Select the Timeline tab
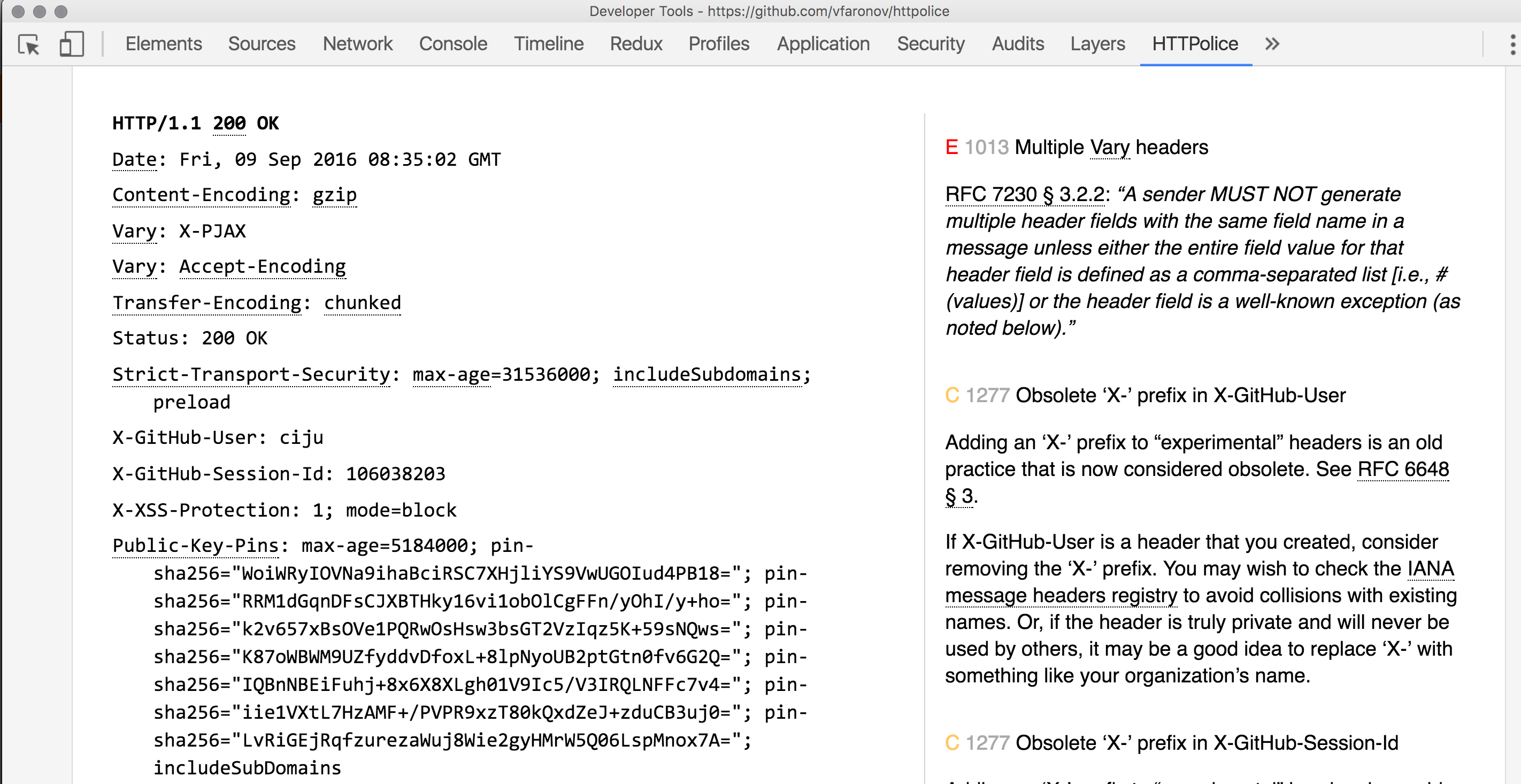 pyautogui.click(x=549, y=44)
